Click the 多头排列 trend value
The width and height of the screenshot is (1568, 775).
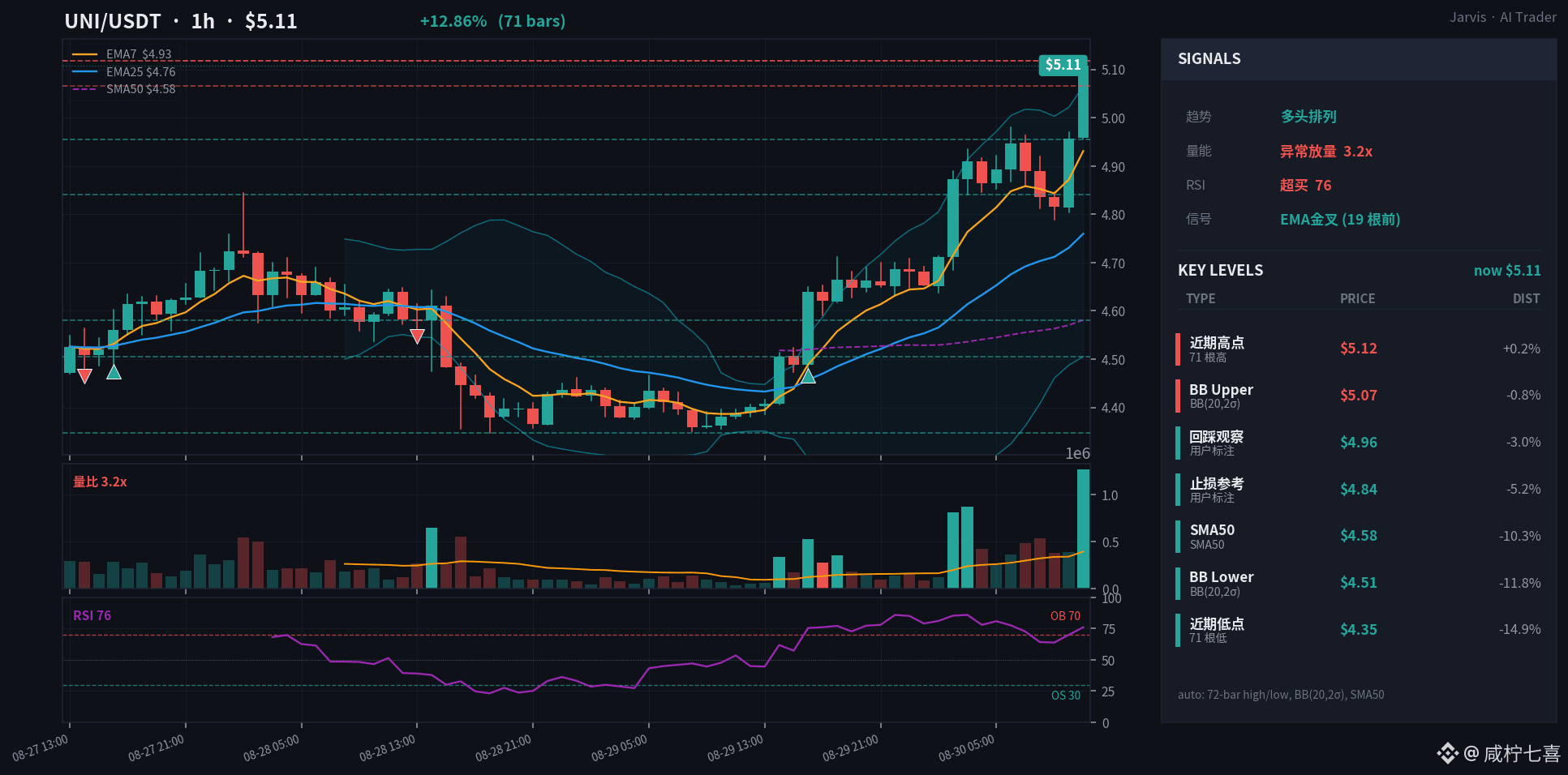[1308, 117]
